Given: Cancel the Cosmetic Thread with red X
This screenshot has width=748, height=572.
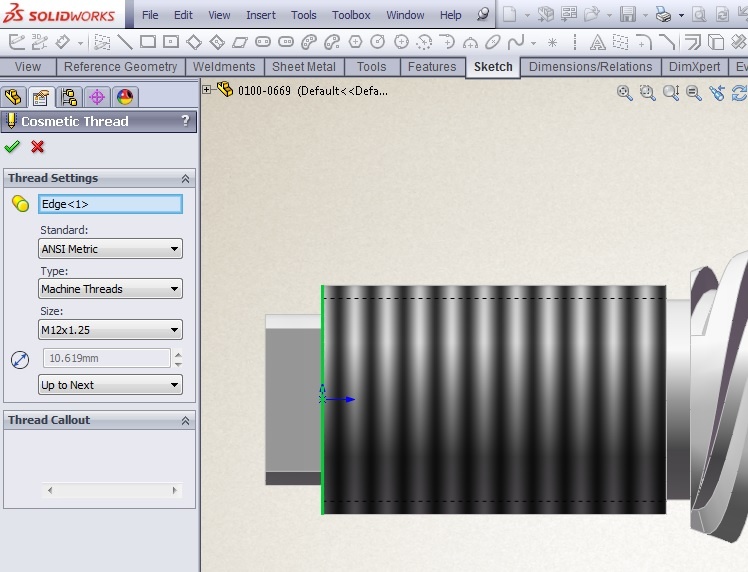Looking at the screenshot, I should [x=37, y=146].
